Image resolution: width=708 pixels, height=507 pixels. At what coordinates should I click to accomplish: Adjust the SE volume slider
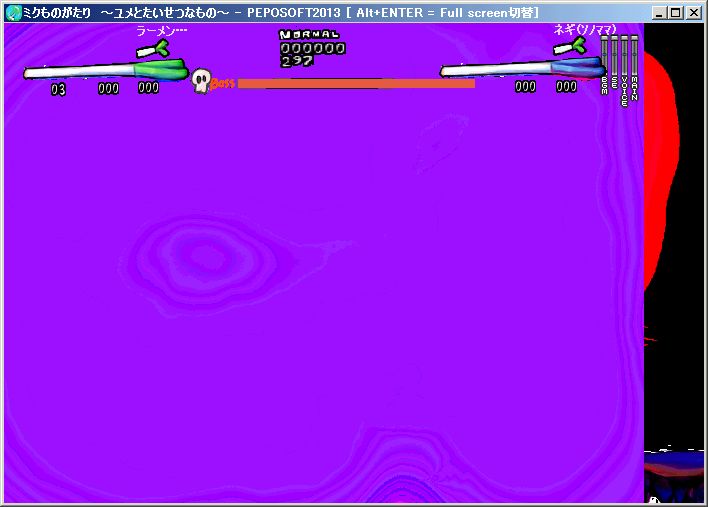pos(615,55)
